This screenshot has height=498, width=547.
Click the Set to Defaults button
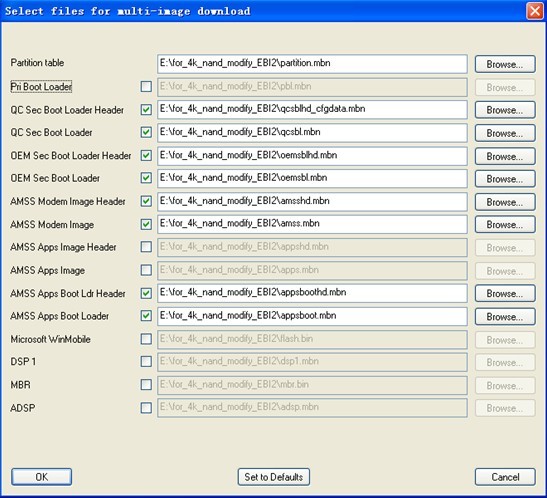[274, 477]
